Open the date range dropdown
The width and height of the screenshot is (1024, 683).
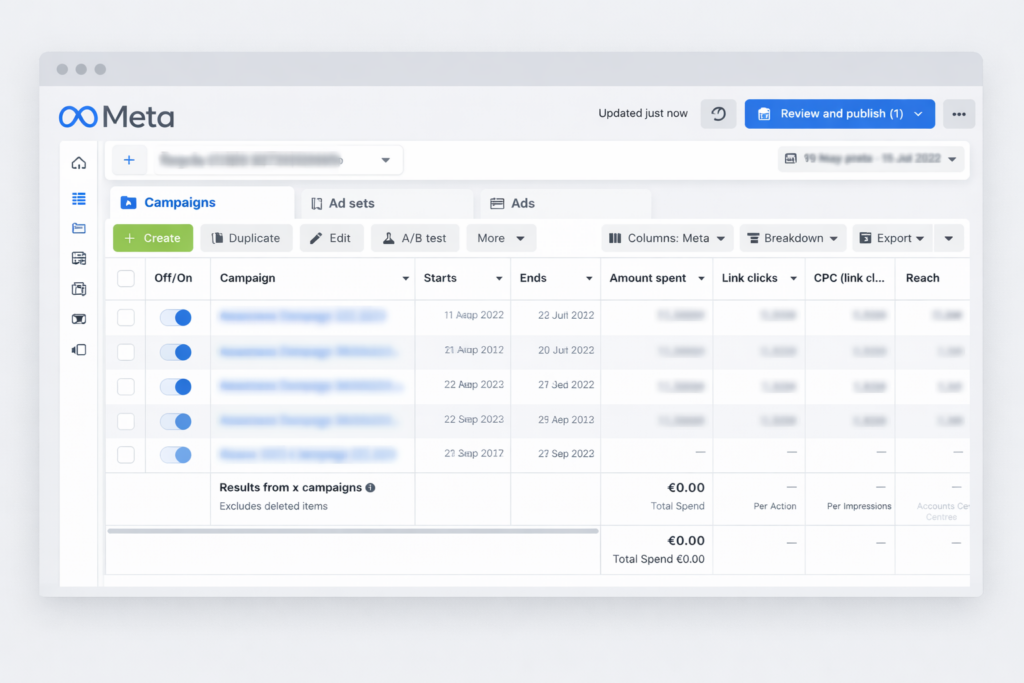(870, 159)
